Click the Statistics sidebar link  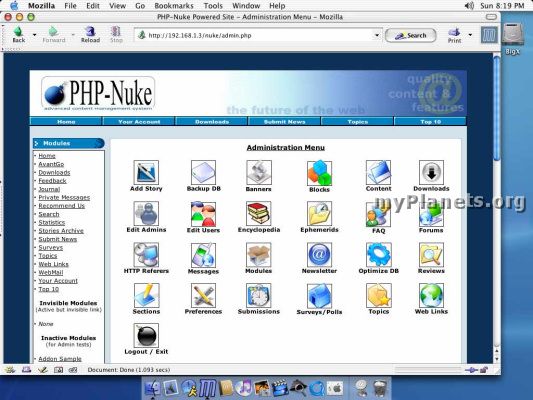click(51, 222)
